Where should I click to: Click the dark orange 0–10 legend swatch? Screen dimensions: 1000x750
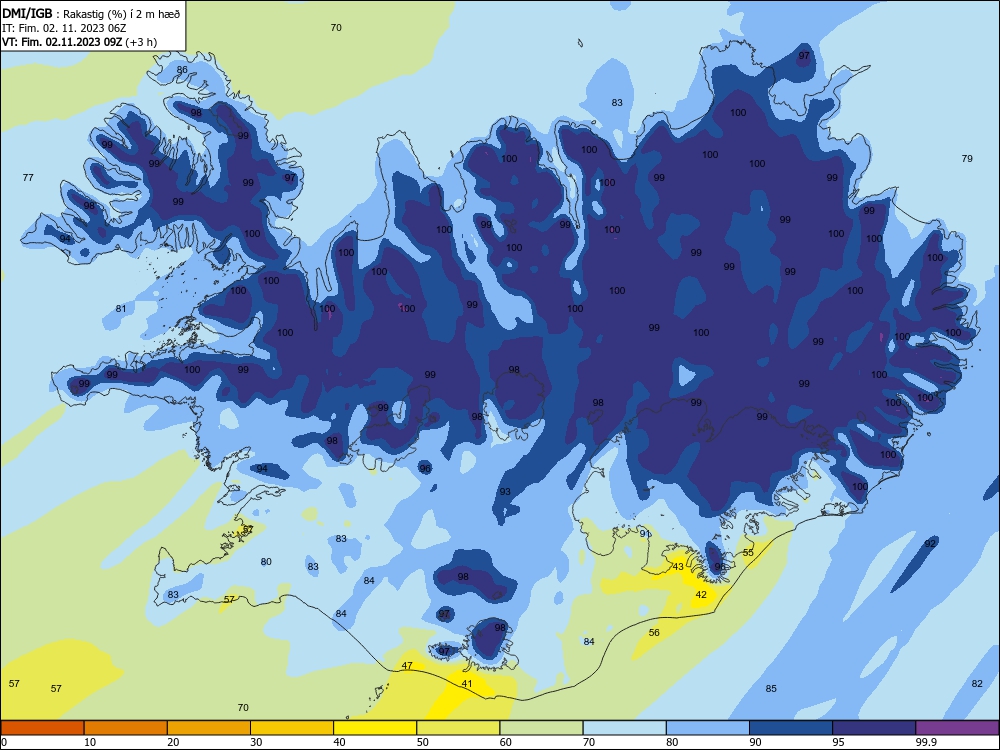(x=42, y=728)
